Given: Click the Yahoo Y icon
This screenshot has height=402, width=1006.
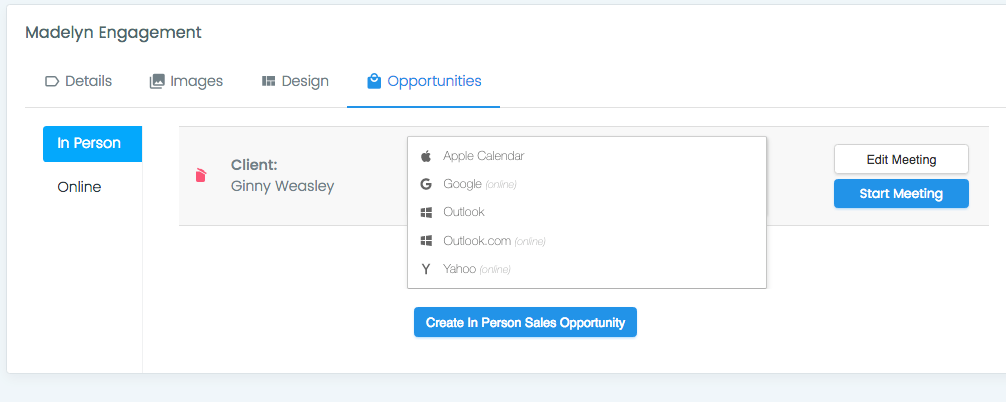Looking at the screenshot, I should [x=425, y=269].
